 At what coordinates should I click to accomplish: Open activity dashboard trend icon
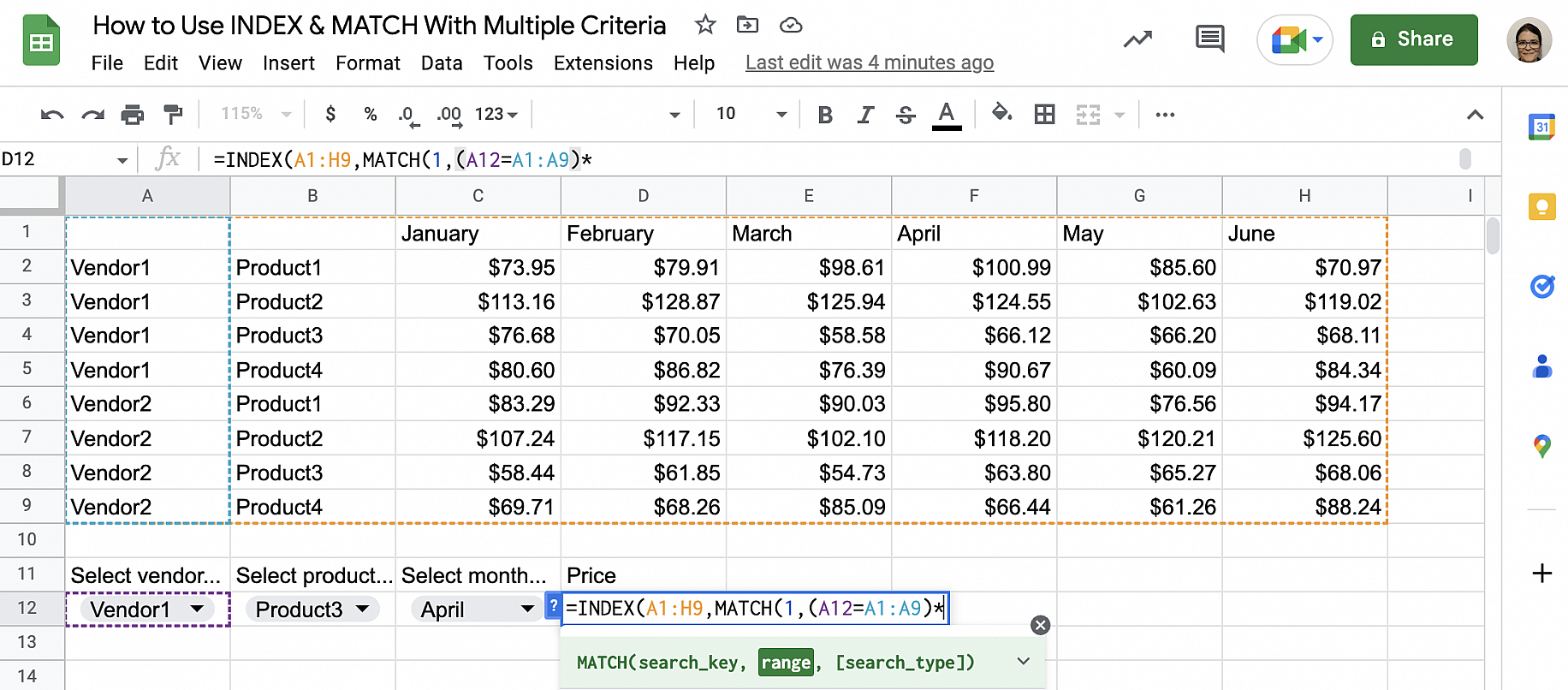tap(1137, 39)
